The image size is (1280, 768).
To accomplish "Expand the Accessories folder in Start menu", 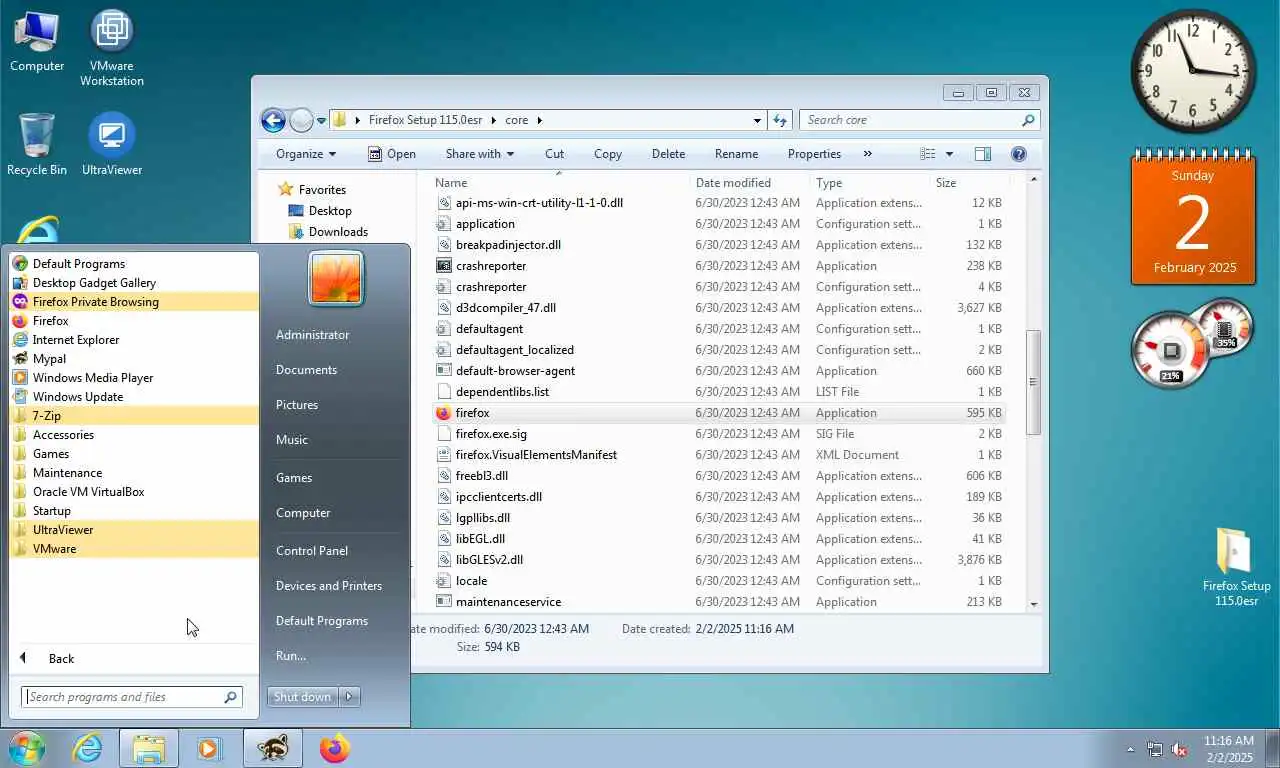I will 134,435.
